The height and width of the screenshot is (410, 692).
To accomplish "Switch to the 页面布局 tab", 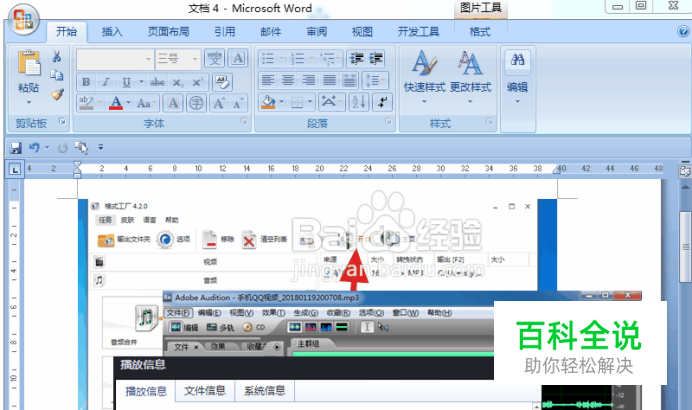I will point(168,32).
